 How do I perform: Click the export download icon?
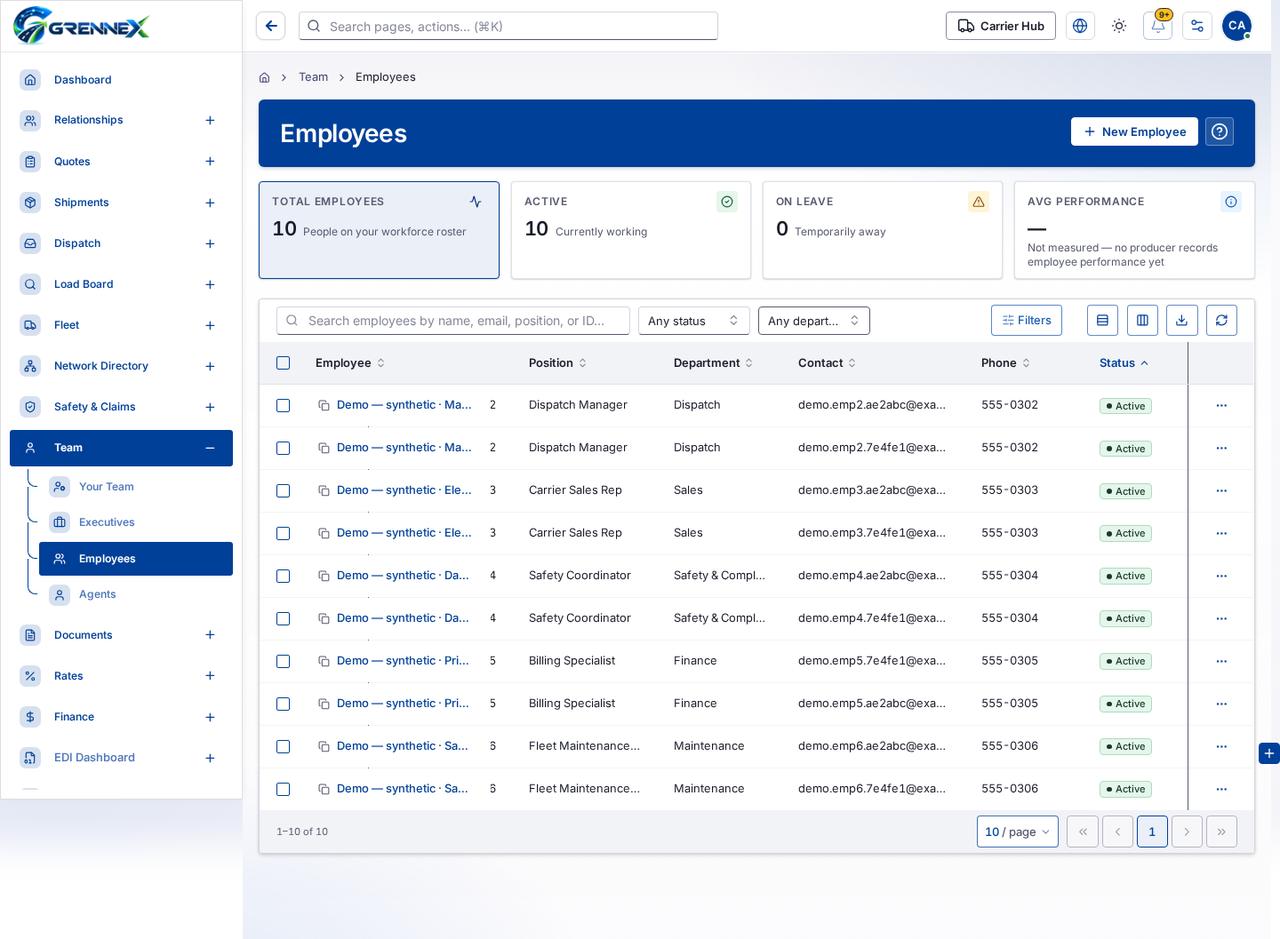(x=1181, y=320)
